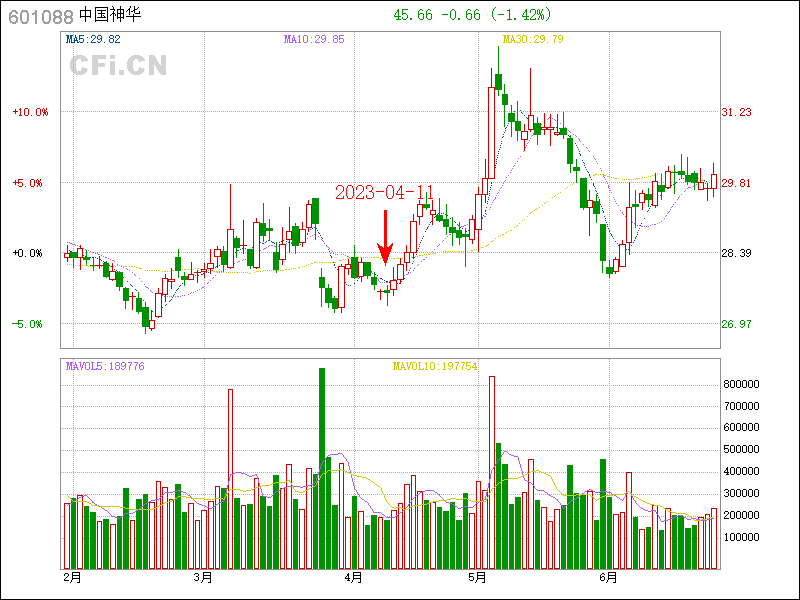Click the 600000 volume axis label
The image size is (800, 600).
741,428
